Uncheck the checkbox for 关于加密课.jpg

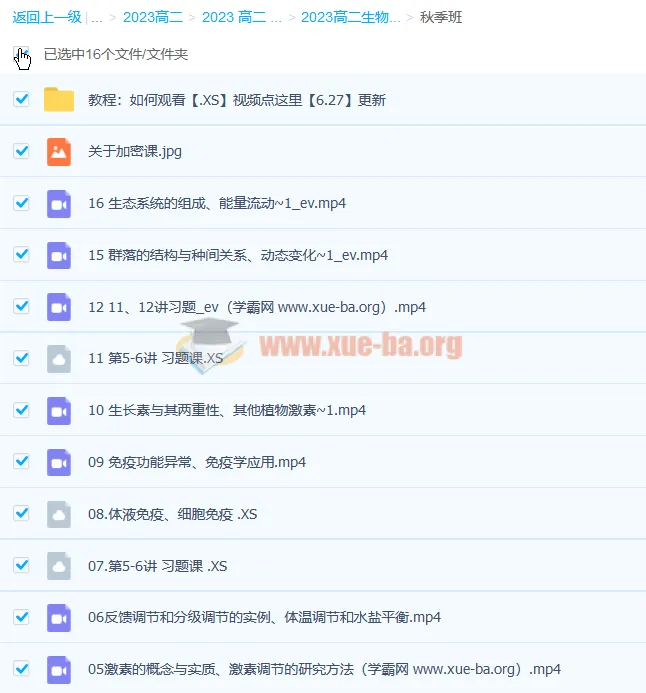21,151
